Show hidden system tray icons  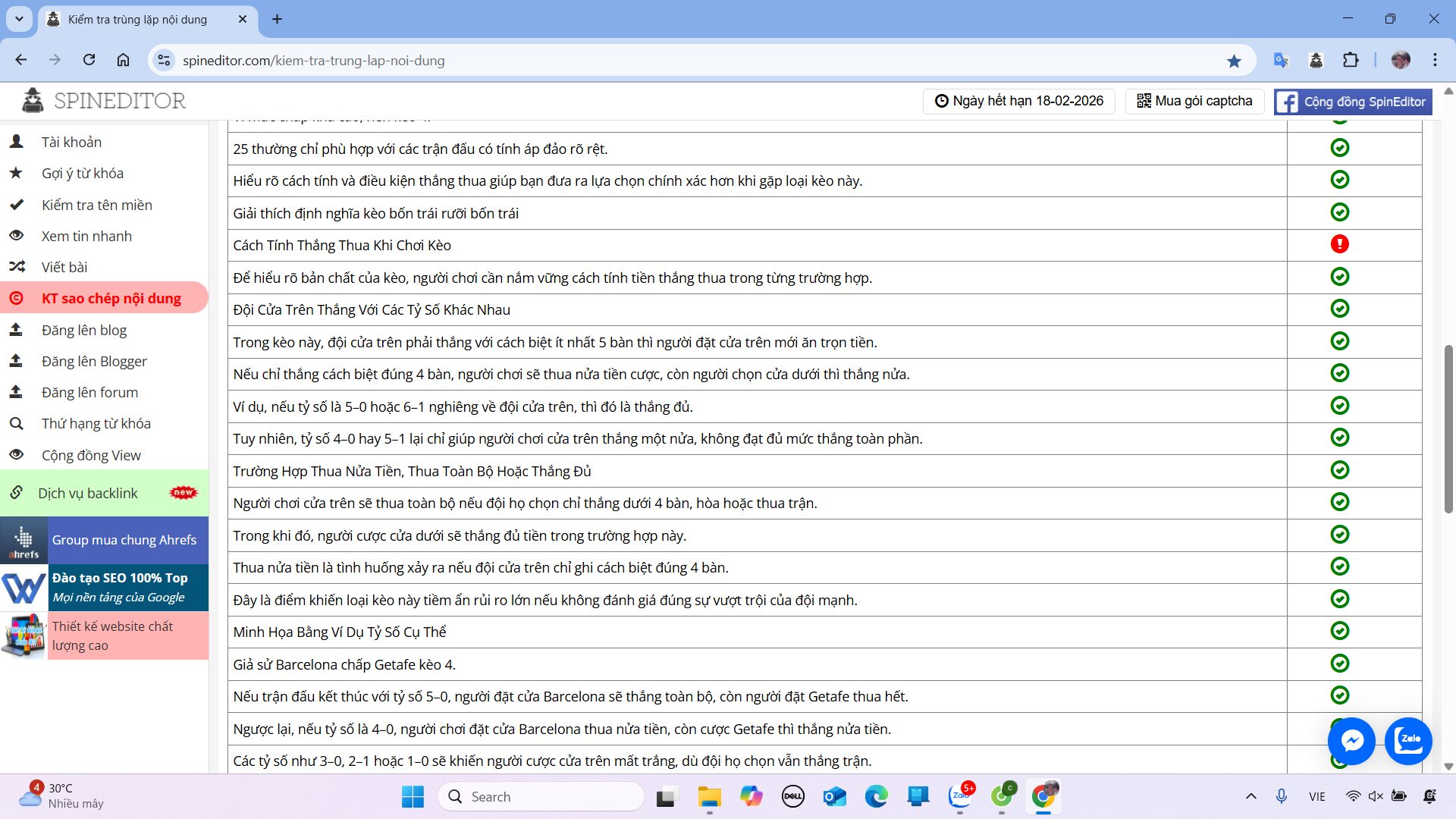point(1250,796)
